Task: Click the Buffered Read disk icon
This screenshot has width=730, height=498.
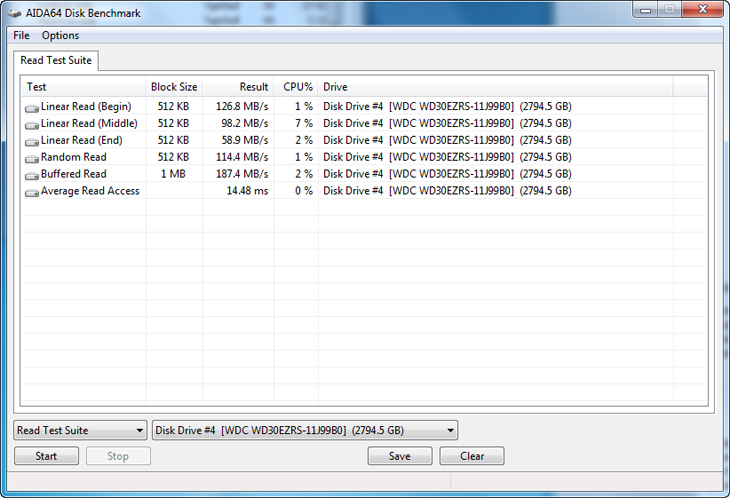Action: (x=32, y=175)
